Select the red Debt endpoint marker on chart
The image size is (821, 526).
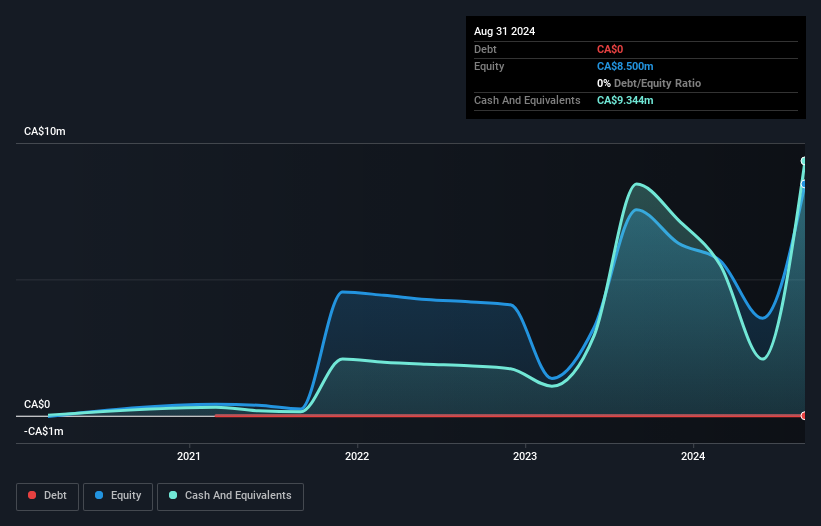click(x=804, y=416)
